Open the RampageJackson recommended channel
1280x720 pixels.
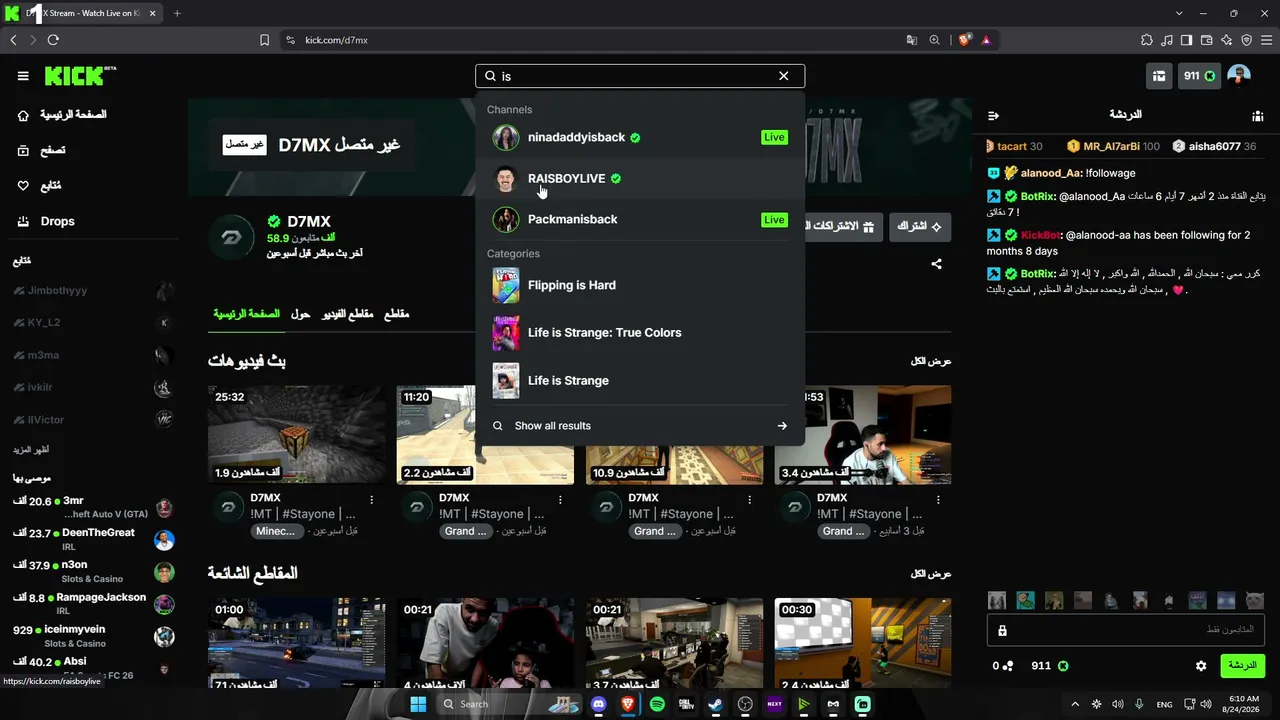pos(93,604)
